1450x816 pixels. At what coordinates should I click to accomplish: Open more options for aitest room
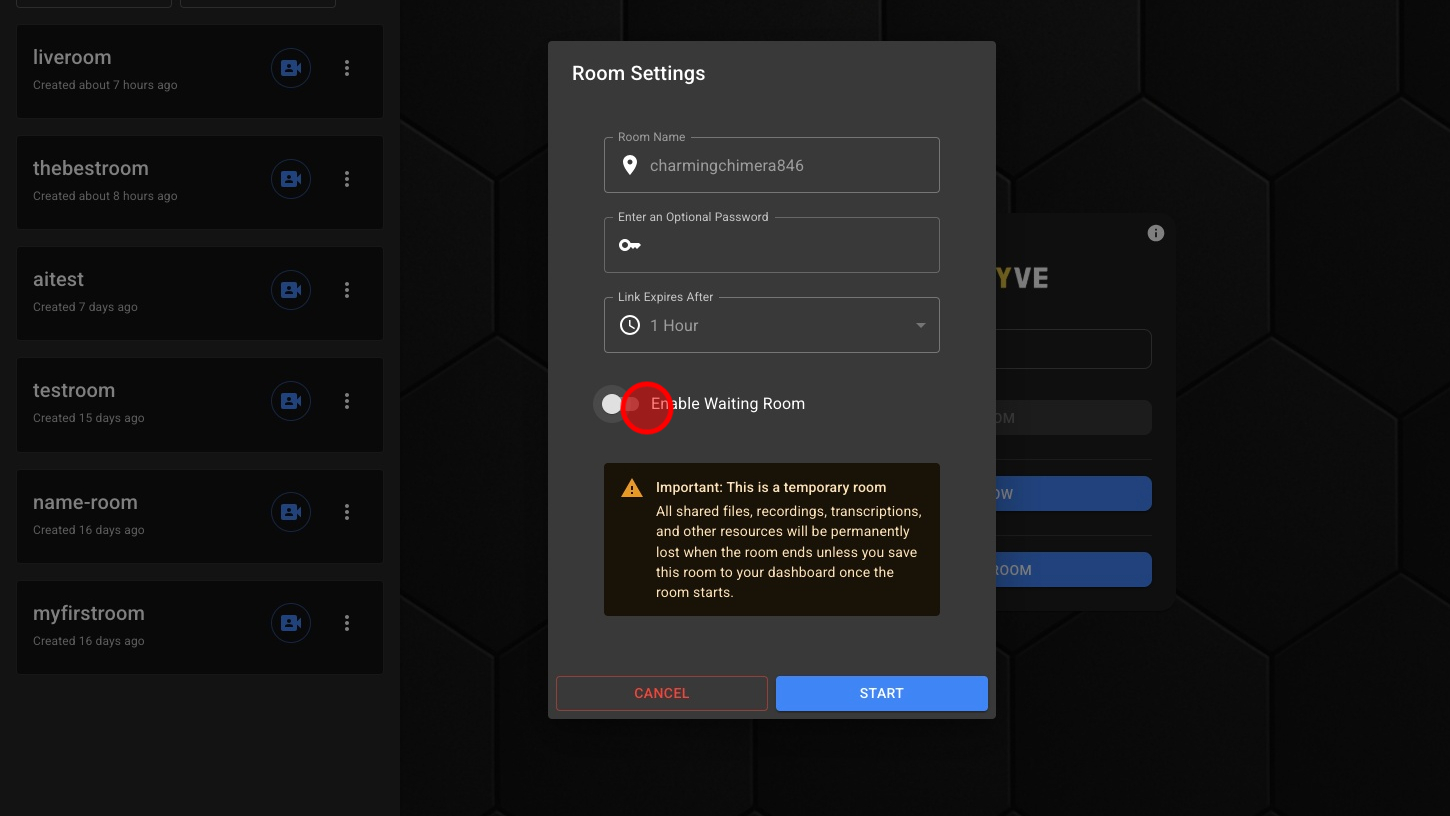pyautogui.click(x=347, y=290)
